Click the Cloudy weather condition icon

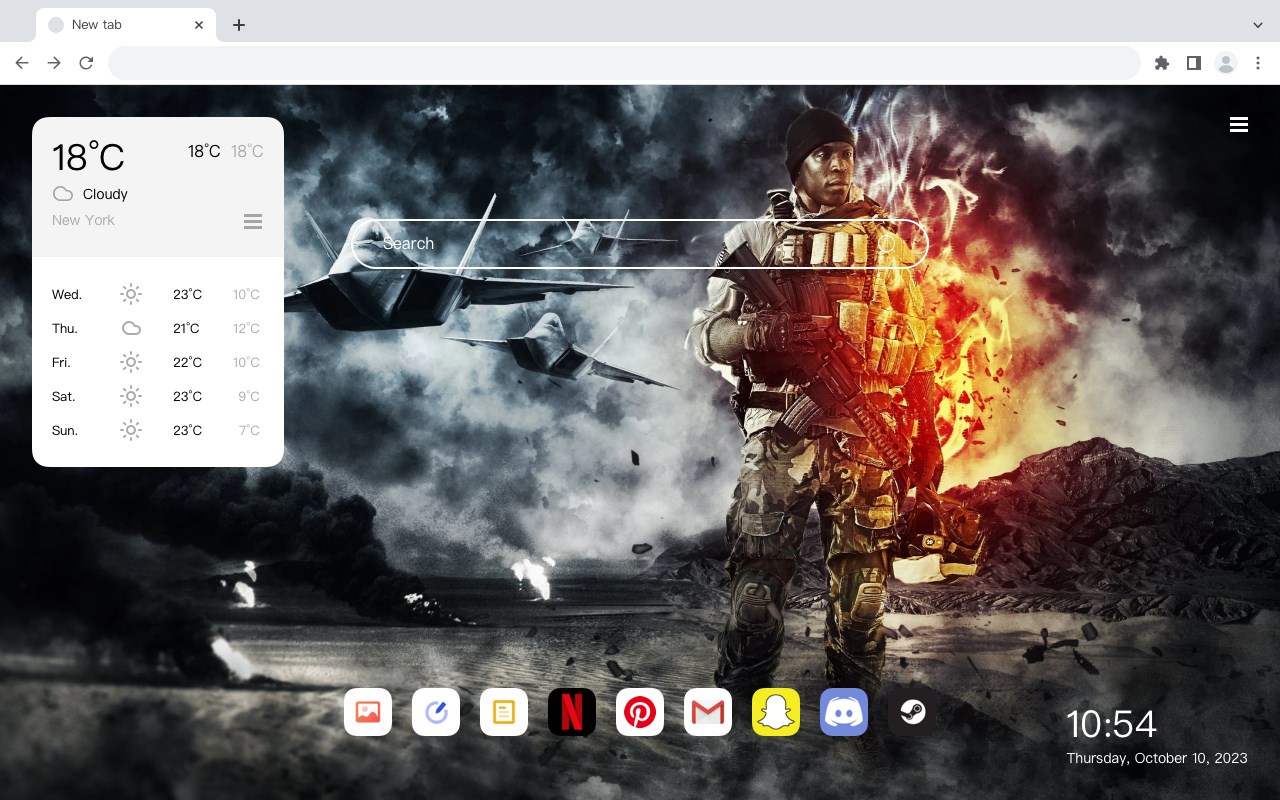[x=63, y=194]
